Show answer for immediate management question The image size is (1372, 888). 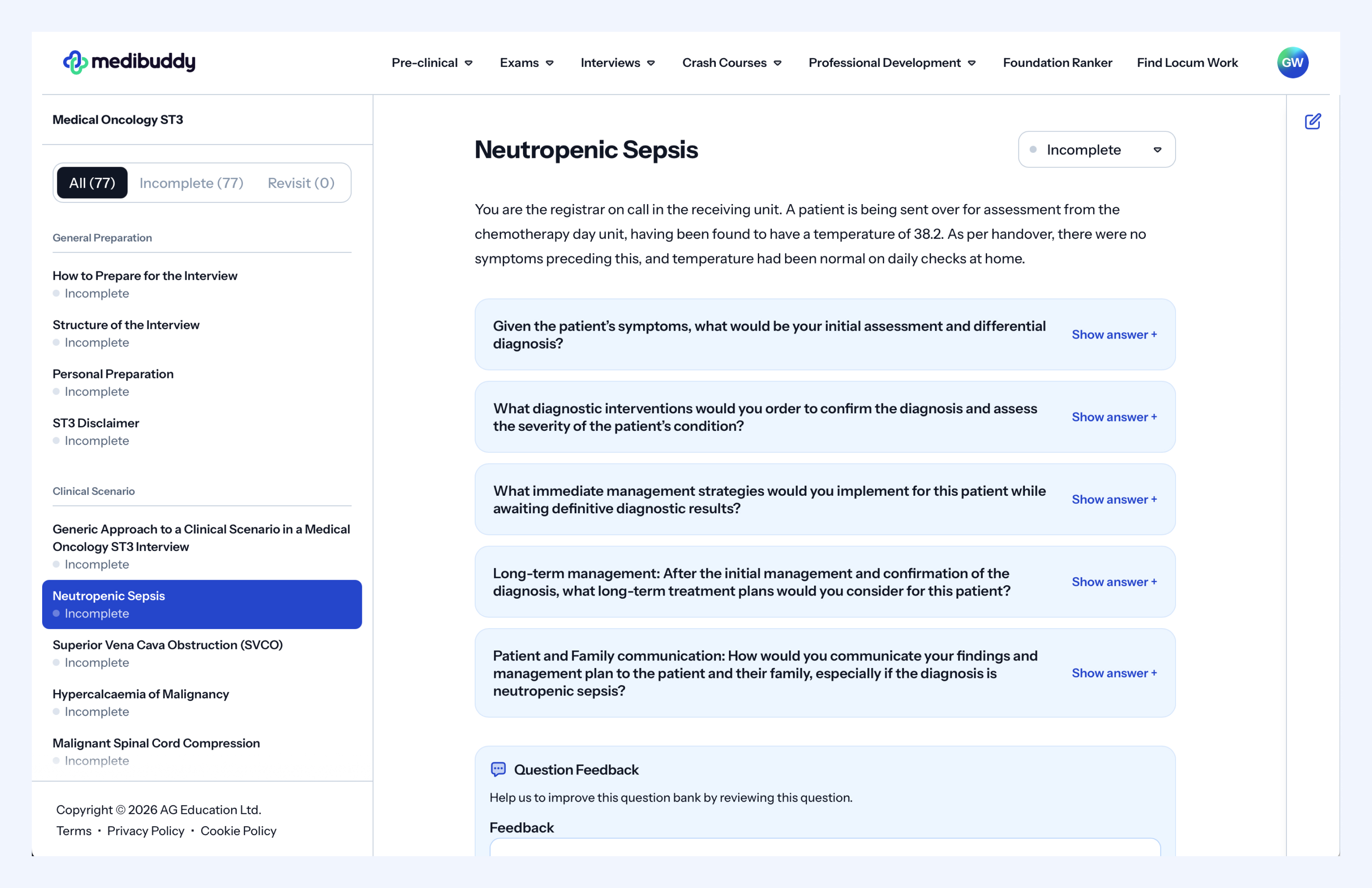1113,499
